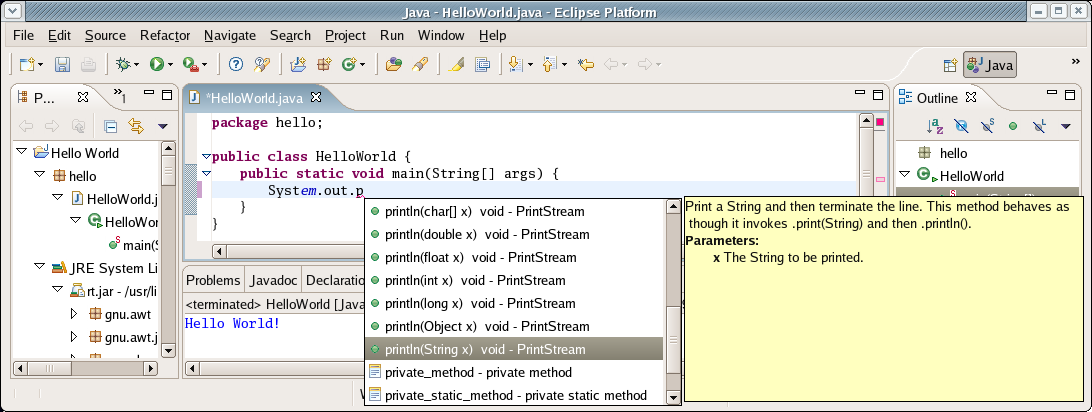Image resolution: width=1092 pixels, height=412 pixels.
Task: Open the Project menu
Action: [x=345, y=35]
